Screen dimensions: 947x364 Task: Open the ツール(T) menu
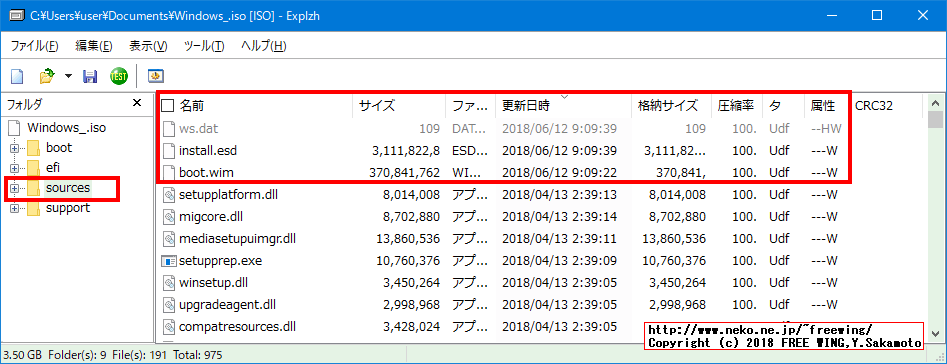pos(204,46)
